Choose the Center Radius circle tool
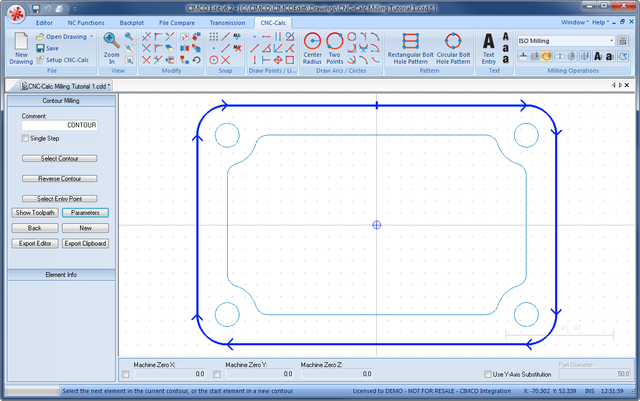 pos(312,48)
